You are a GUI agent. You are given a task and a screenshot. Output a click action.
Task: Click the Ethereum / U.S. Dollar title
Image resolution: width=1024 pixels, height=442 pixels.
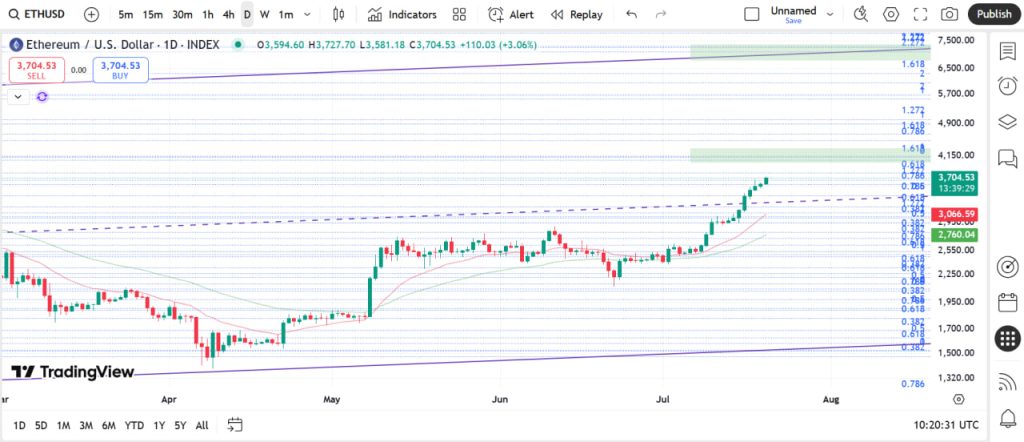[123, 45]
